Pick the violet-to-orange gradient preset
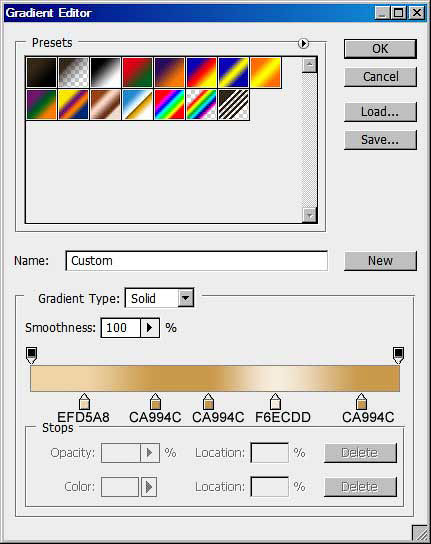Screen dimensions: 431x544 pos(169,72)
